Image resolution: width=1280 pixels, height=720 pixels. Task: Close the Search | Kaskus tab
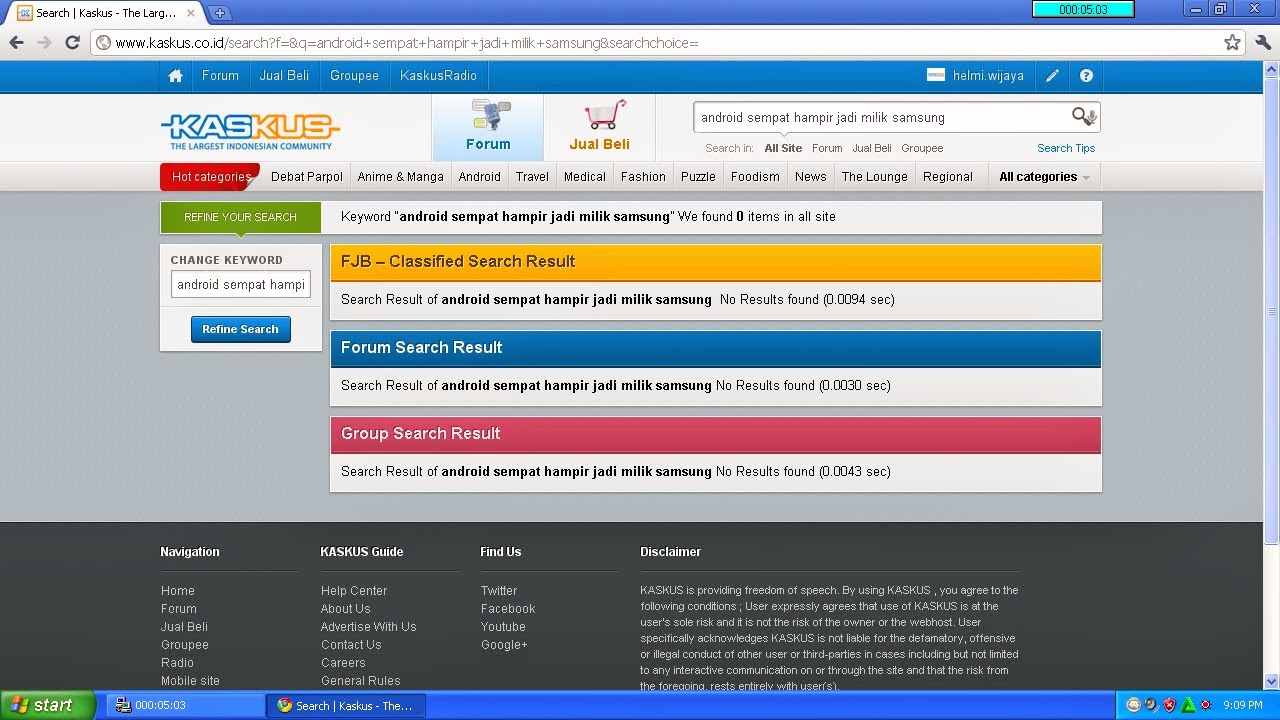[x=191, y=13]
